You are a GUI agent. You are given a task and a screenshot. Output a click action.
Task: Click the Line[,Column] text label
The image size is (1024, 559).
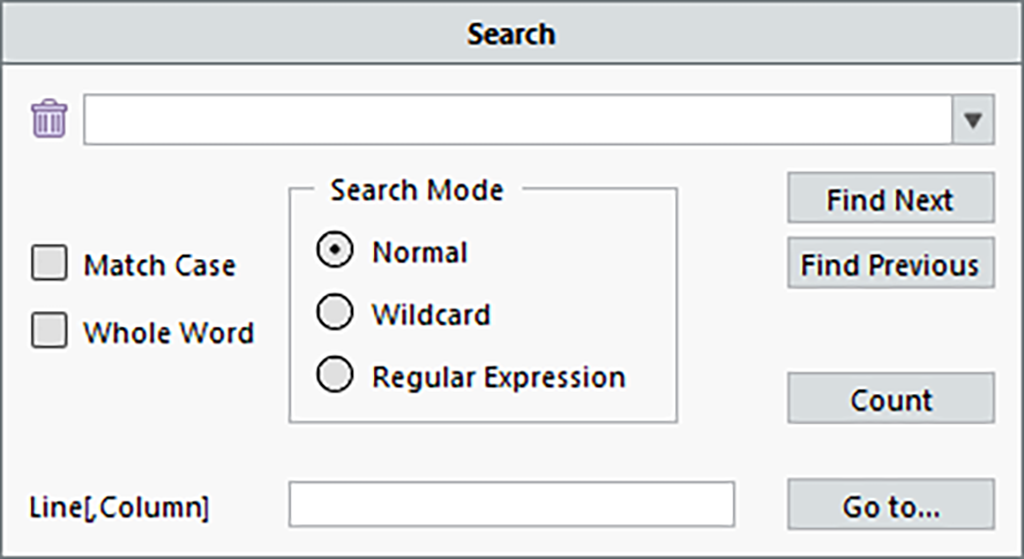click(119, 507)
